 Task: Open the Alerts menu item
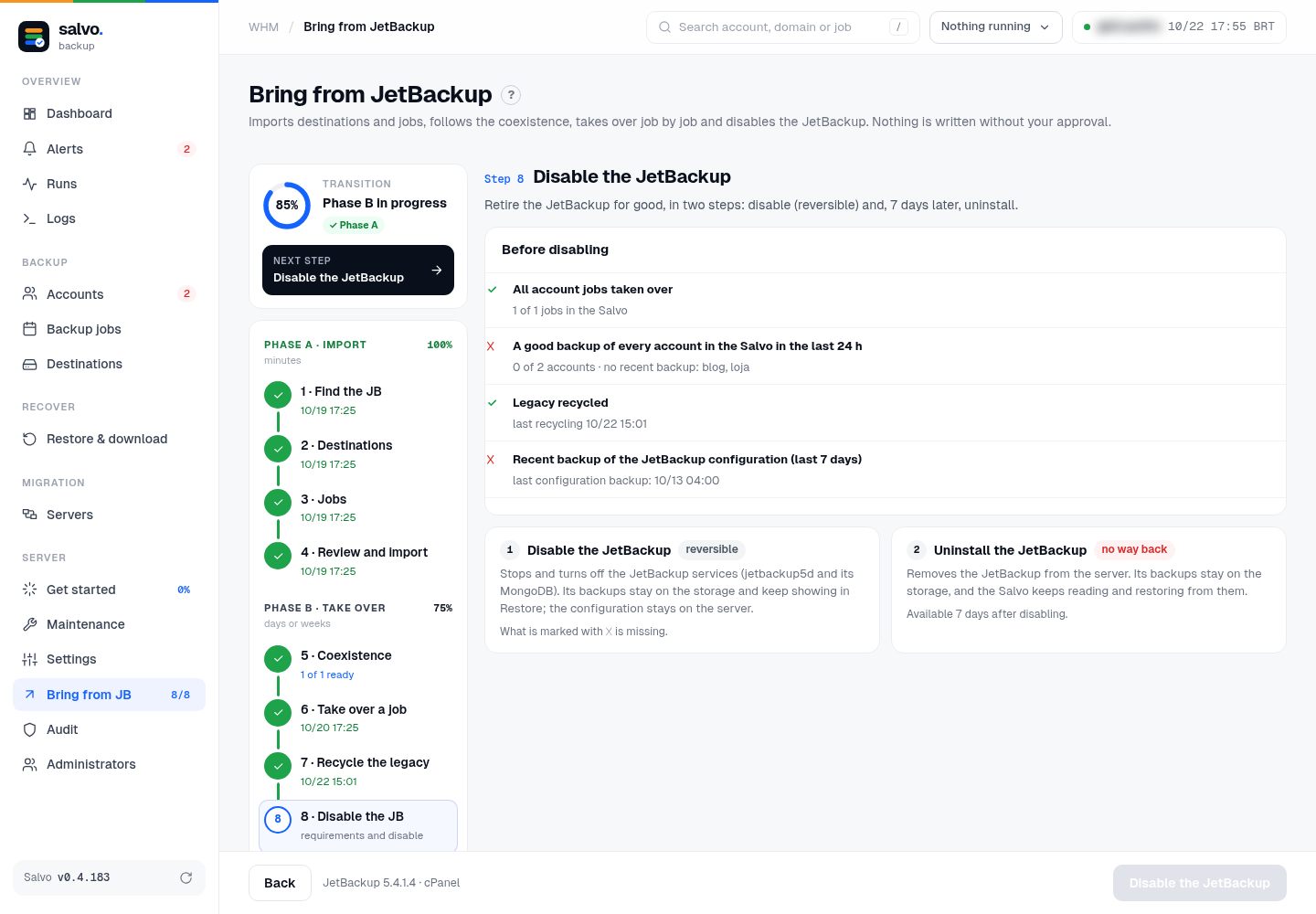(x=109, y=149)
